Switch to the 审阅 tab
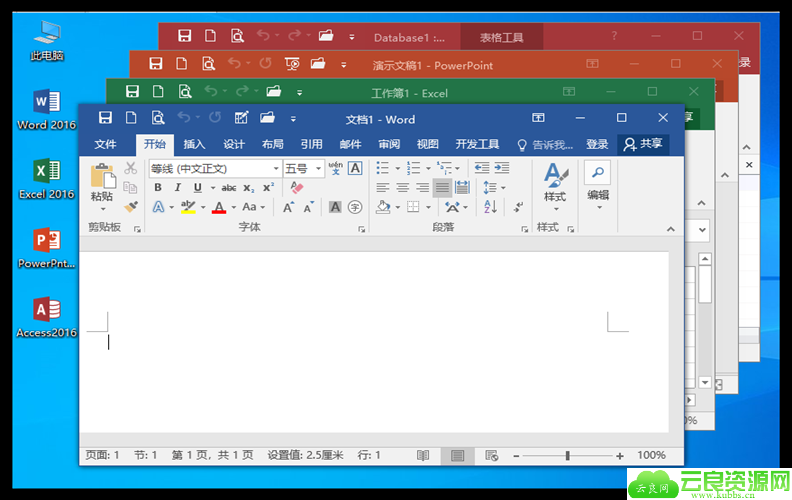Screen dimensions: 792x500 pyautogui.click(x=389, y=144)
